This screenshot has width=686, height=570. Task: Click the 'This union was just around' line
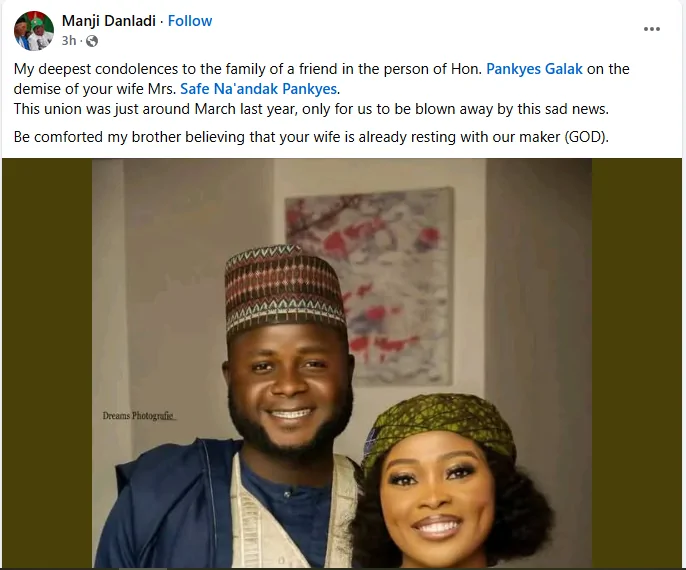tap(311, 109)
